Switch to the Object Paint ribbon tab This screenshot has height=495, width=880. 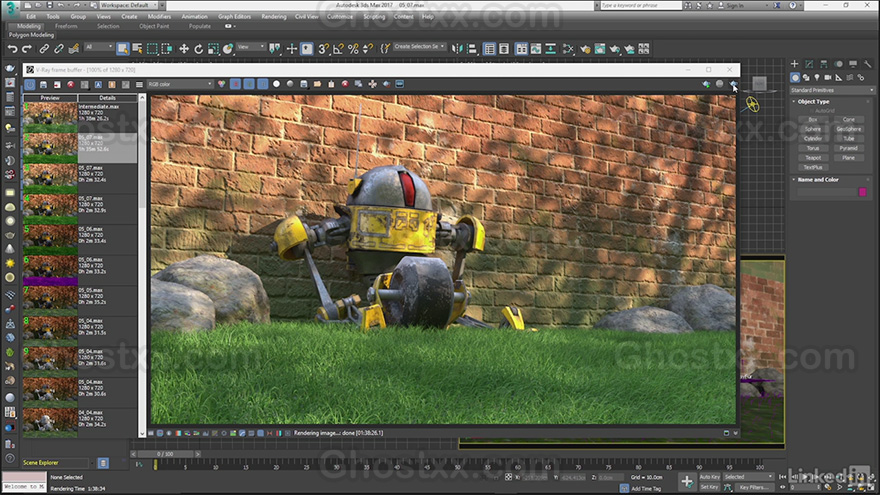(x=154, y=26)
